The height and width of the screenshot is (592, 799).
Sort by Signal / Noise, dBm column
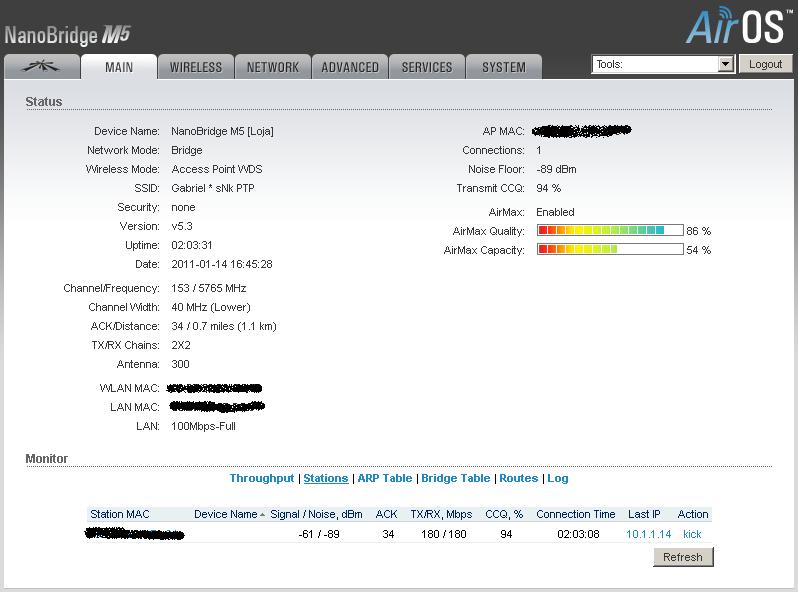coord(316,514)
